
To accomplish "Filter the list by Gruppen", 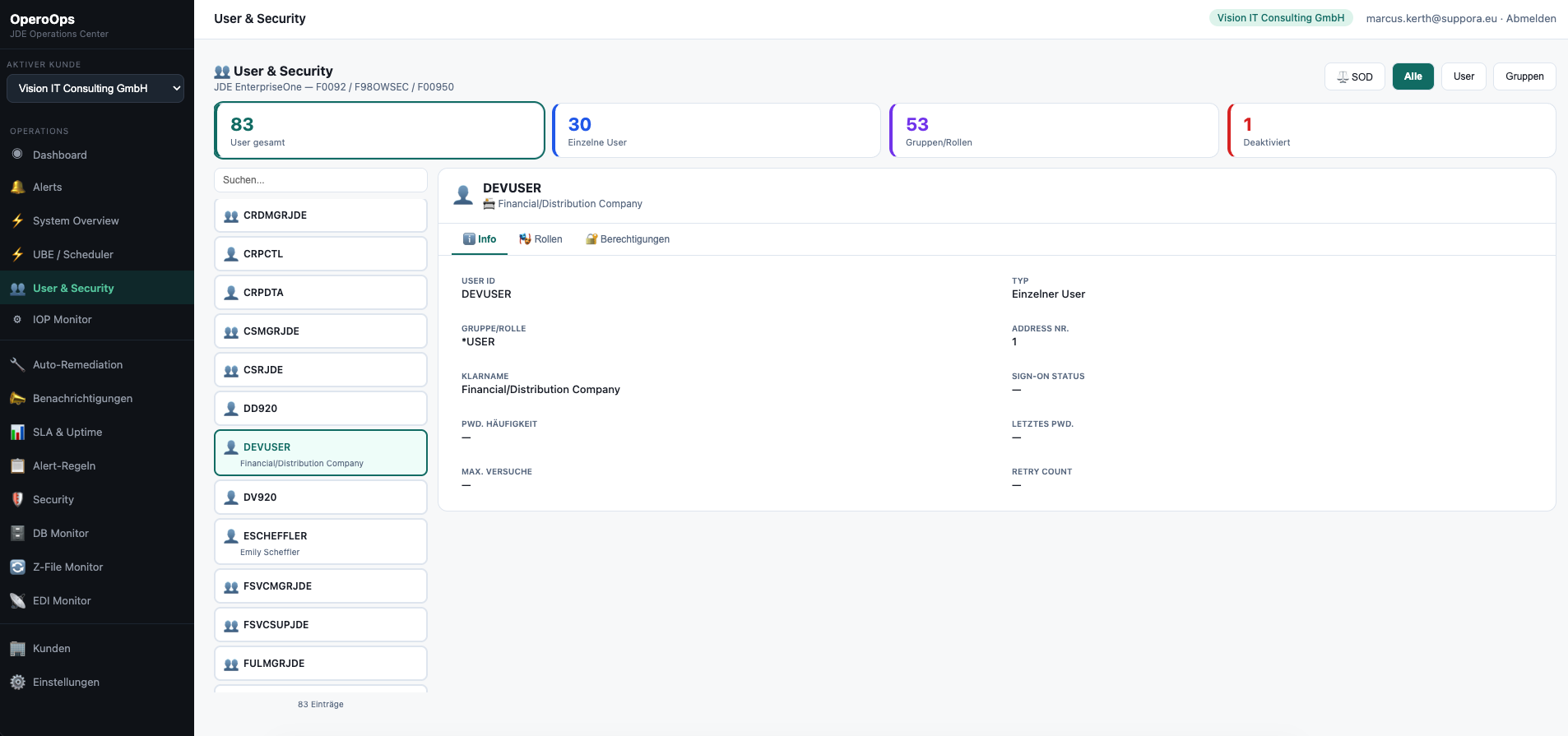I will 1524,76.
